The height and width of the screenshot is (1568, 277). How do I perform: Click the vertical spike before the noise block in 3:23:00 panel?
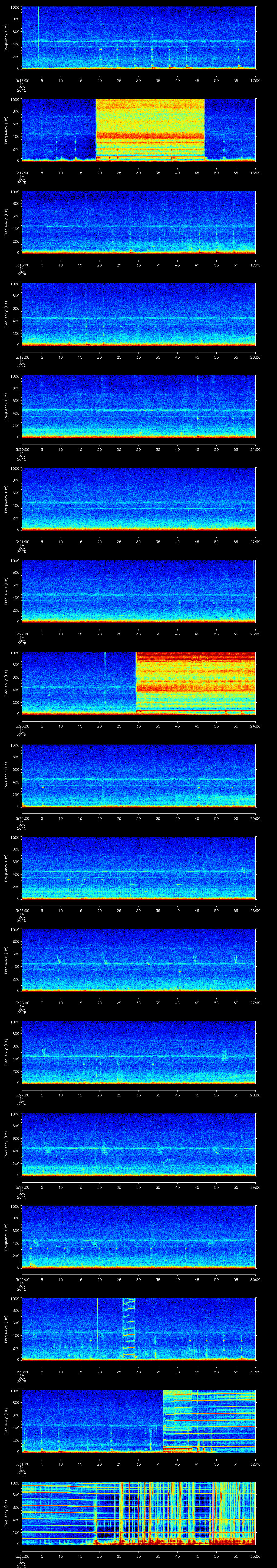click(x=105, y=679)
